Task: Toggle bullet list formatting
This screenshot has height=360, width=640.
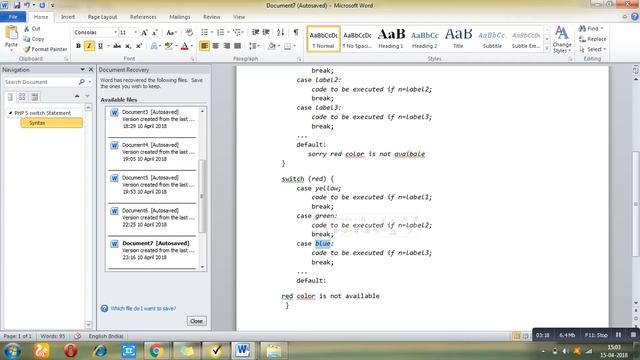Action: [204, 32]
